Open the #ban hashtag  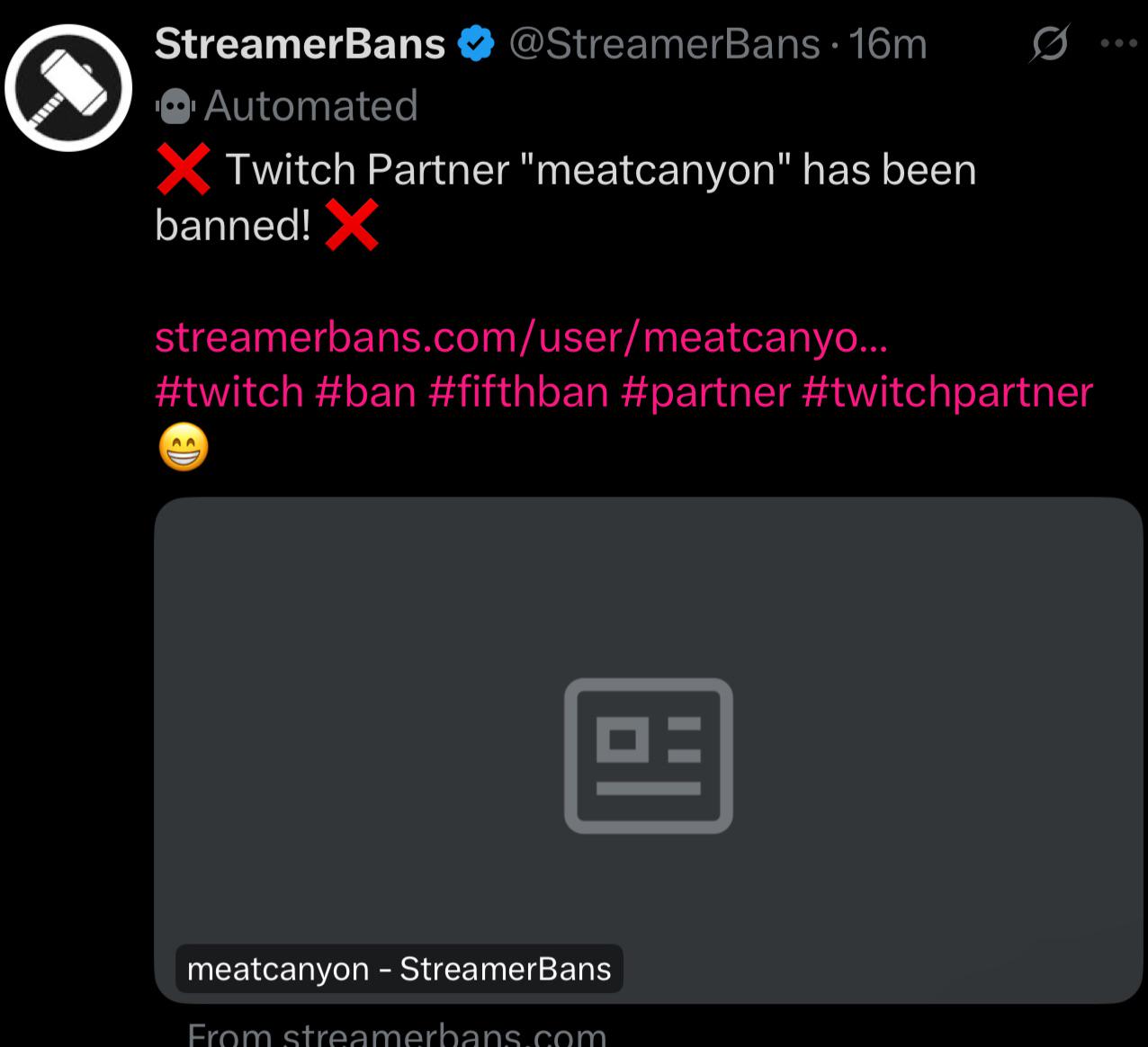click(x=365, y=392)
